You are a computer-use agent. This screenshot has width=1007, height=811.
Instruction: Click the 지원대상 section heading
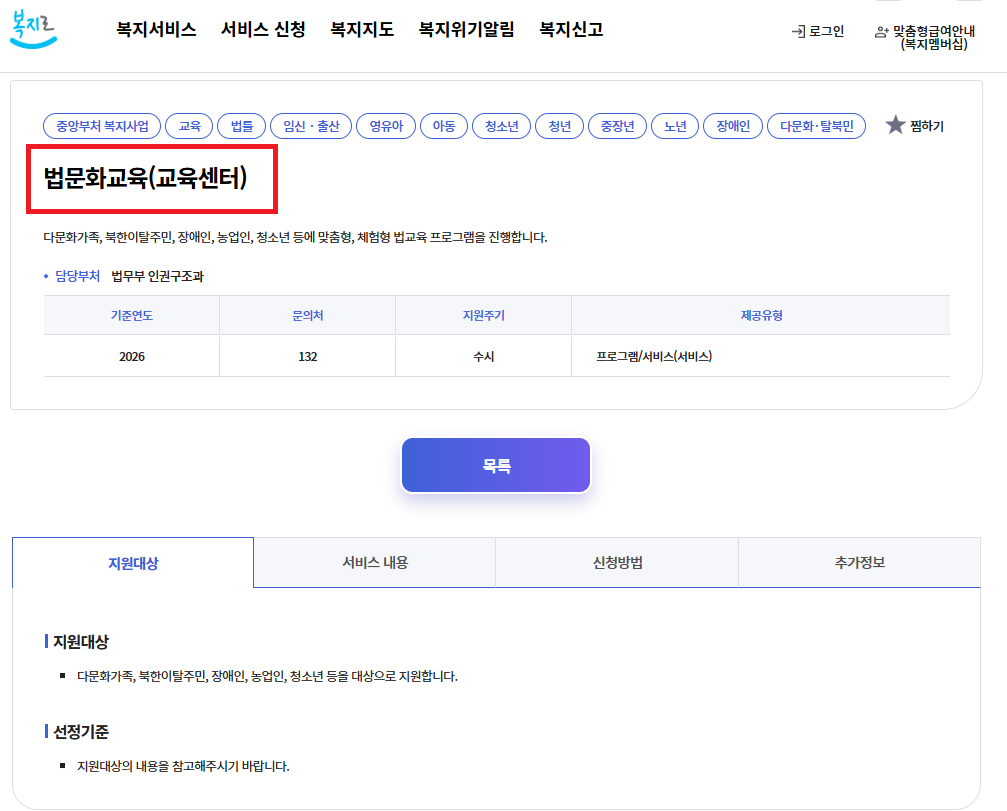81,641
